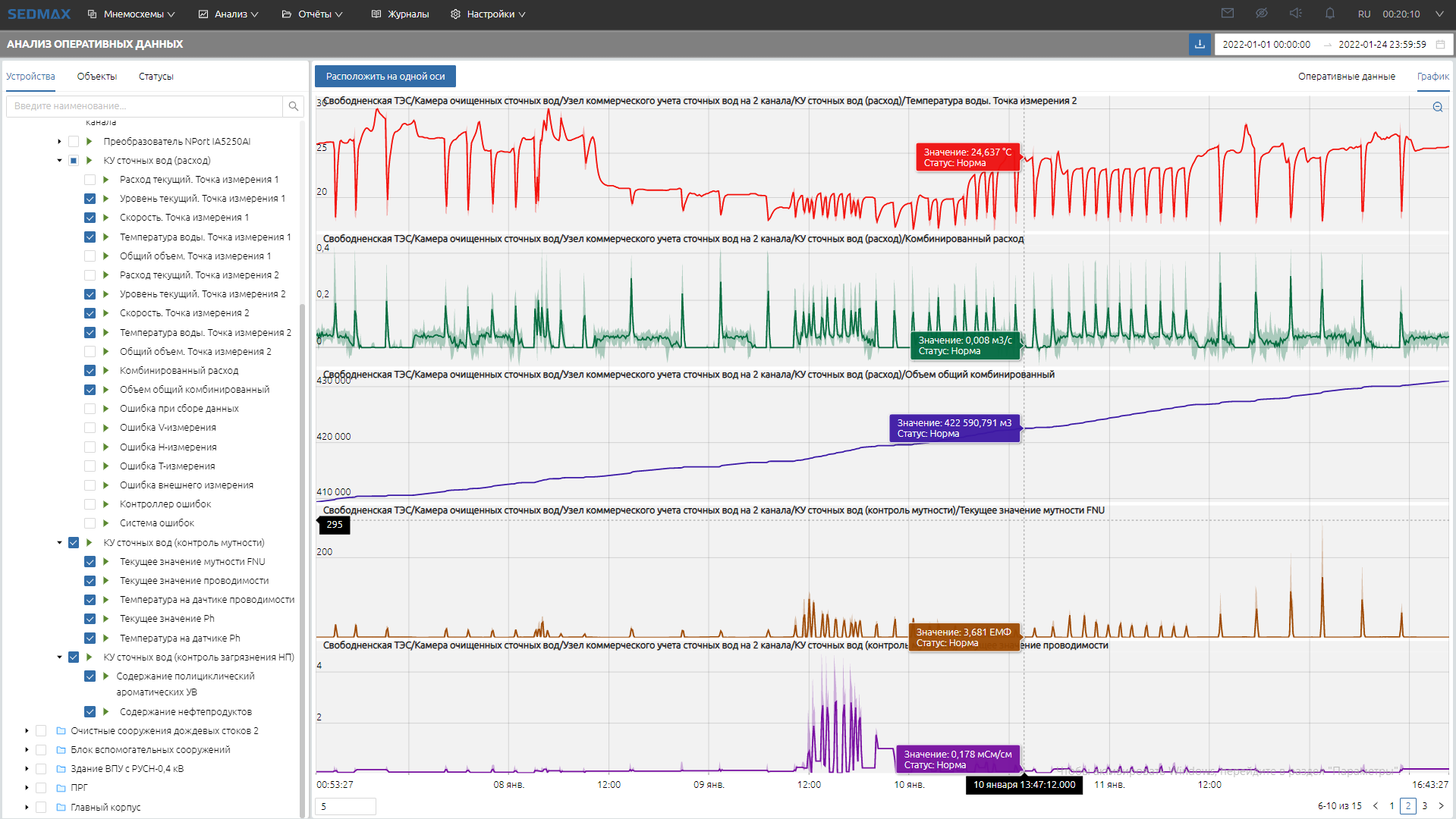This screenshot has width=1456, height=819.
Task: Click Расположить на одной оси button
Action: pos(385,77)
